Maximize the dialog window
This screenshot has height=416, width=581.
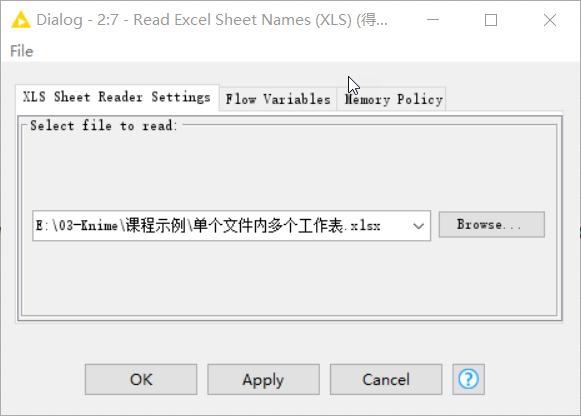click(x=491, y=20)
